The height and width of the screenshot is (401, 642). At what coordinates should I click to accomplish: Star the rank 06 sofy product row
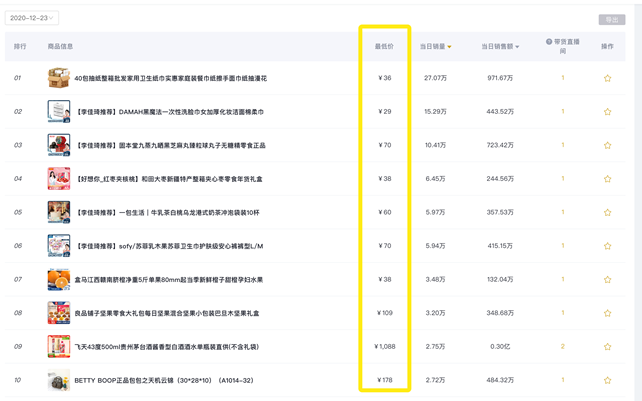tap(607, 246)
